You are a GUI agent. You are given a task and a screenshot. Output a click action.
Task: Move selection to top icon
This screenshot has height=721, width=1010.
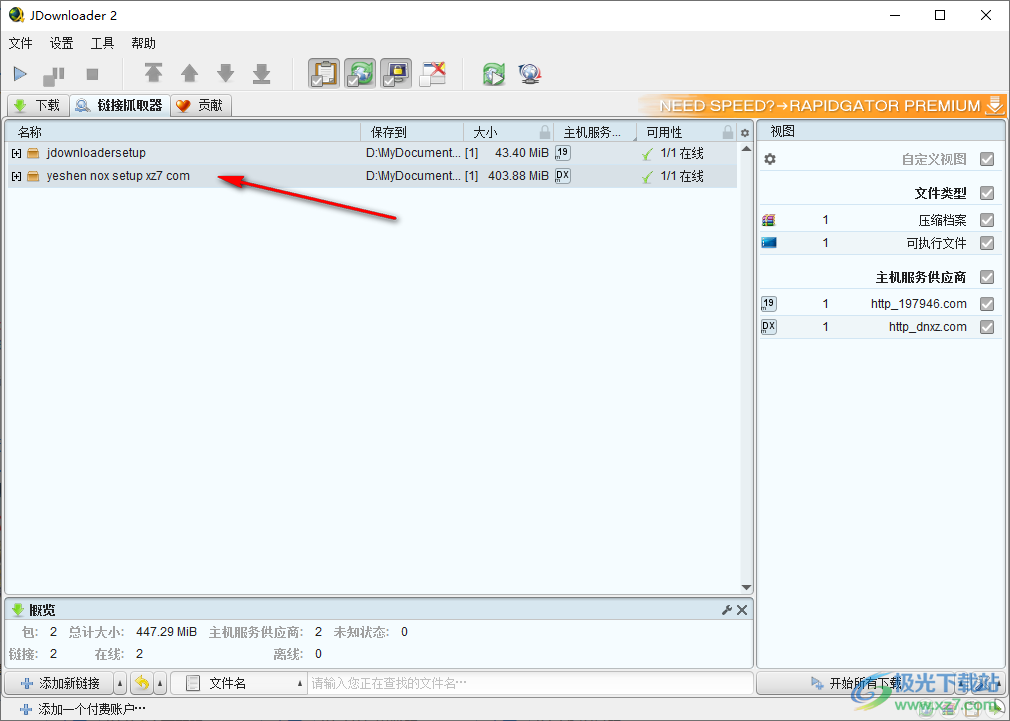153,73
